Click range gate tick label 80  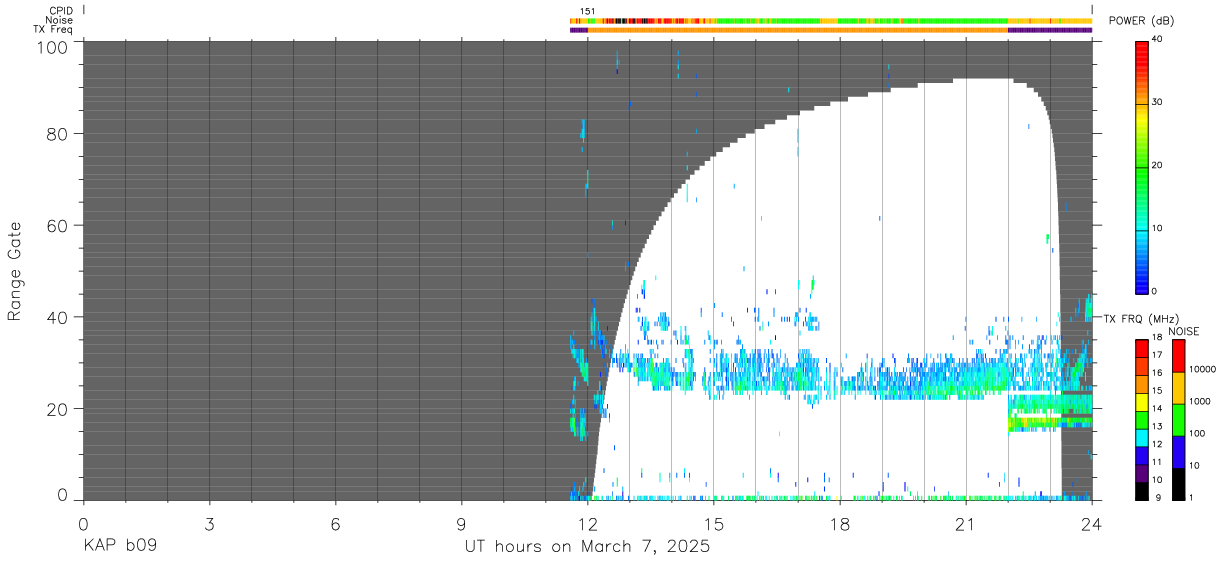[58, 134]
